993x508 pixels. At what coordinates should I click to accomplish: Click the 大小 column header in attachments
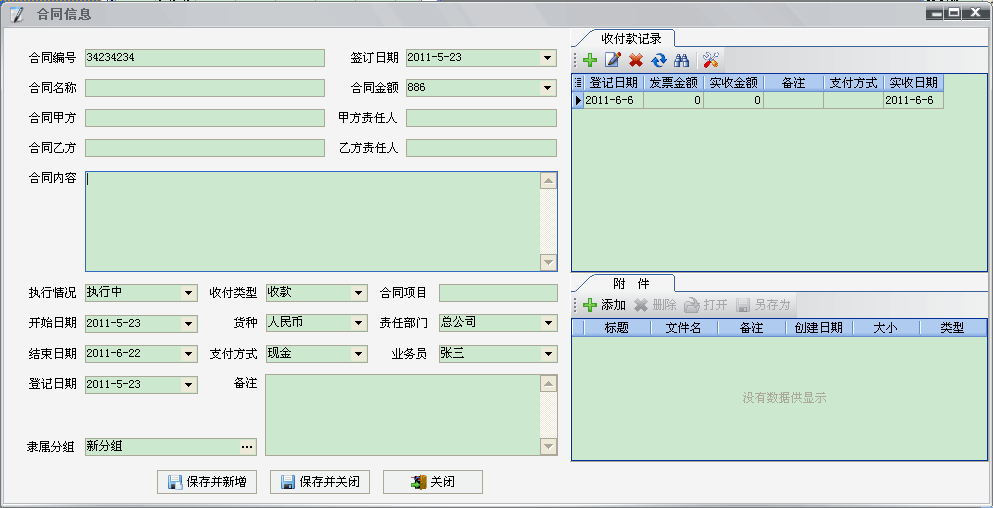(886, 327)
